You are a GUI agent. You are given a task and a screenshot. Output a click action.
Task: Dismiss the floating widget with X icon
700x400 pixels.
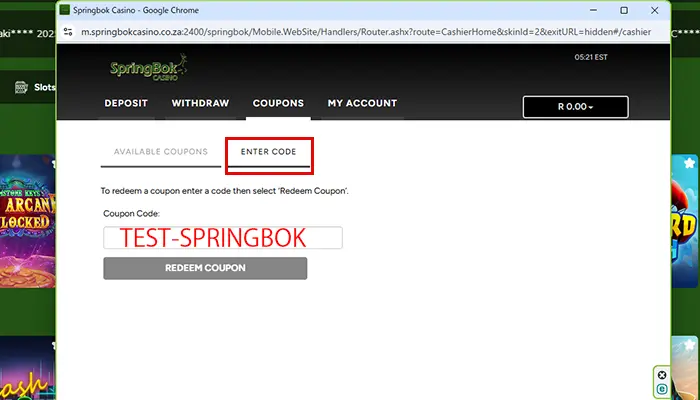(661, 375)
